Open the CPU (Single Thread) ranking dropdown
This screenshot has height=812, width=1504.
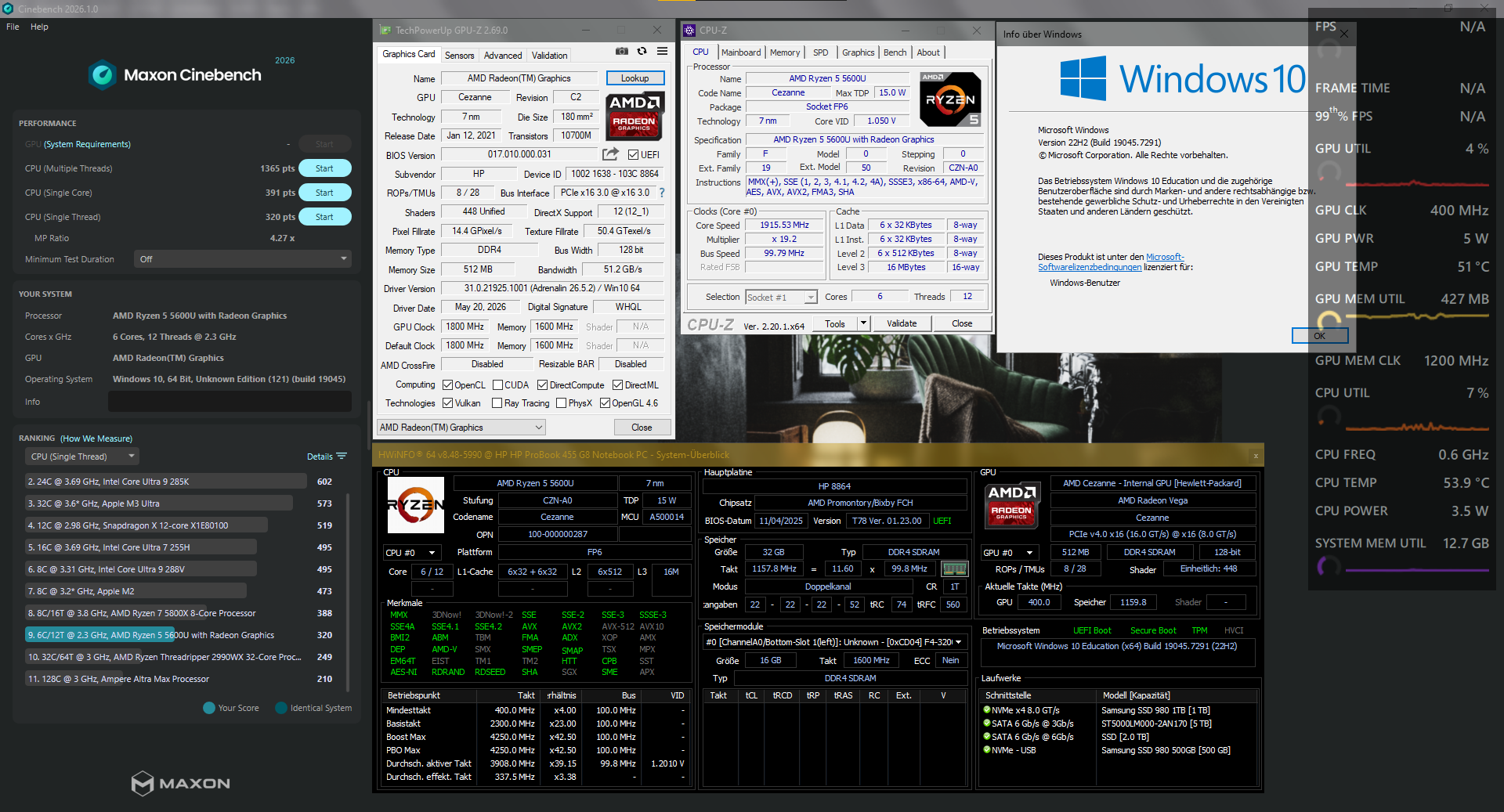click(82, 457)
